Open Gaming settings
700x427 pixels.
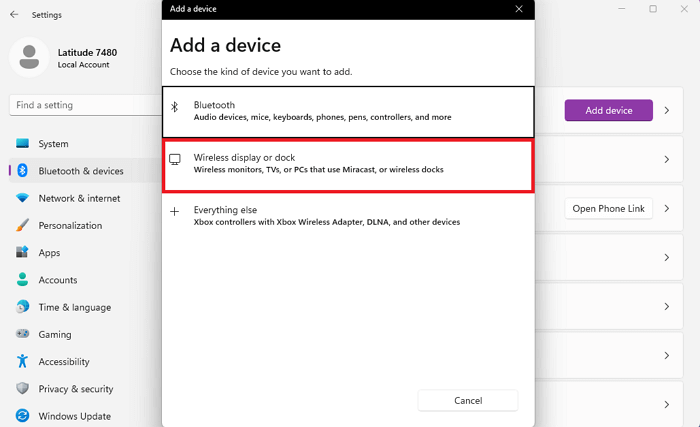(x=85, y=334)
